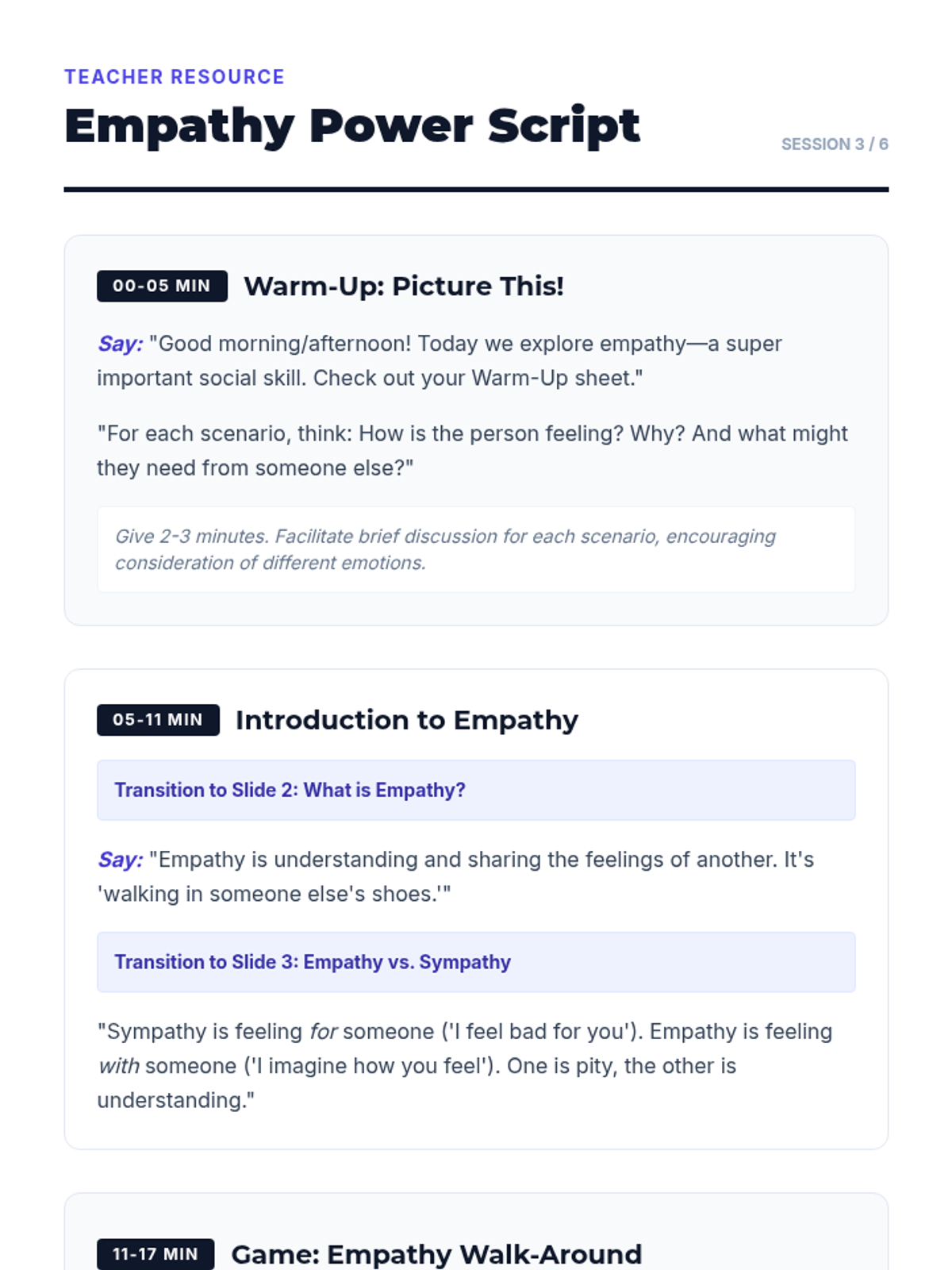Click the italic word 'with' in sympathy paragraph
952x1270 pixels.
pyautogui.click(x=118, y=1066)
